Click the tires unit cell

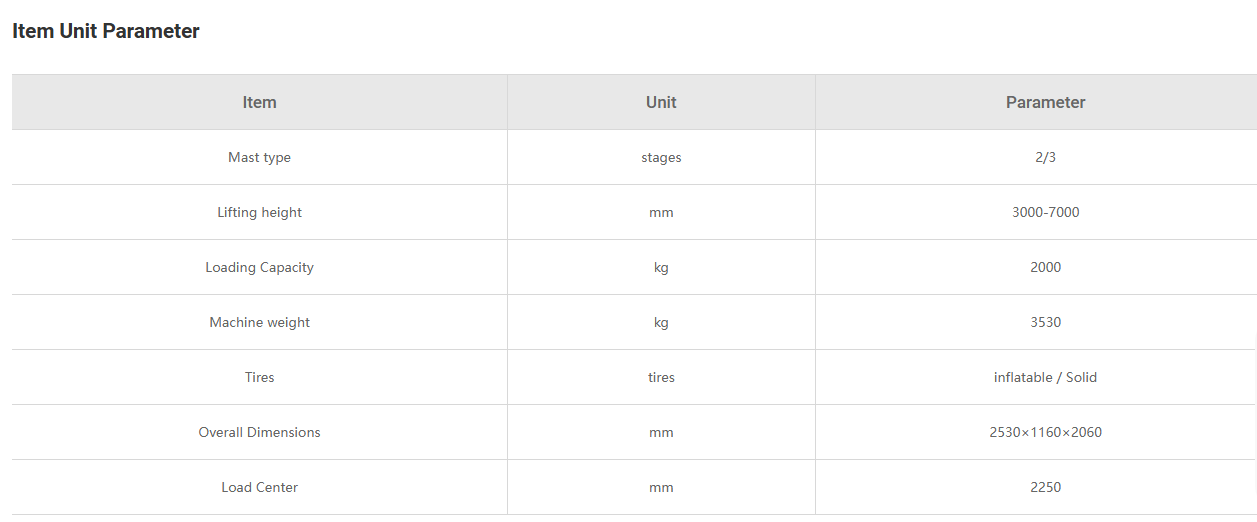661,377
